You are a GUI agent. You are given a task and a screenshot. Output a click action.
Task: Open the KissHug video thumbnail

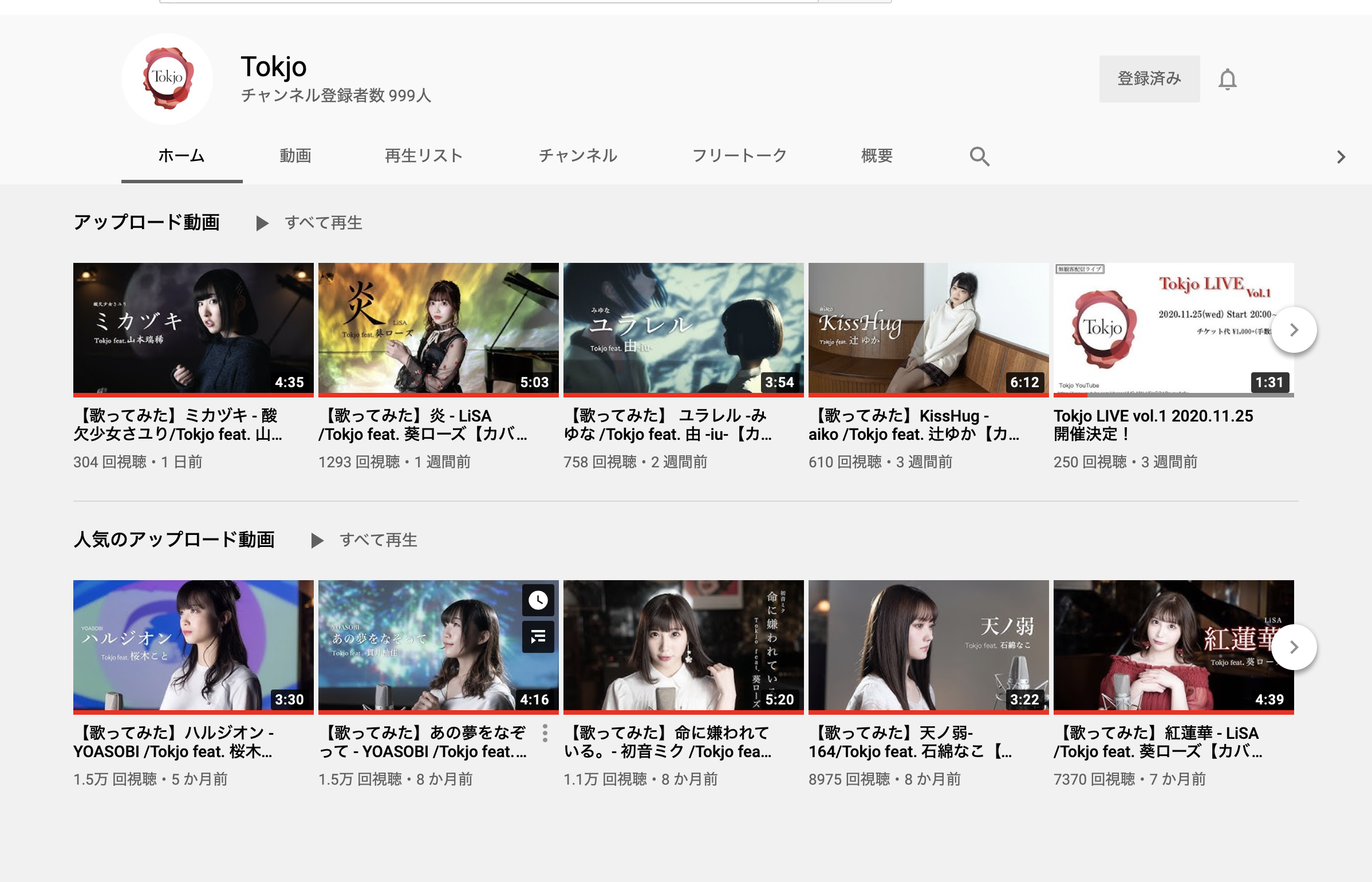[x=928, y=329]
